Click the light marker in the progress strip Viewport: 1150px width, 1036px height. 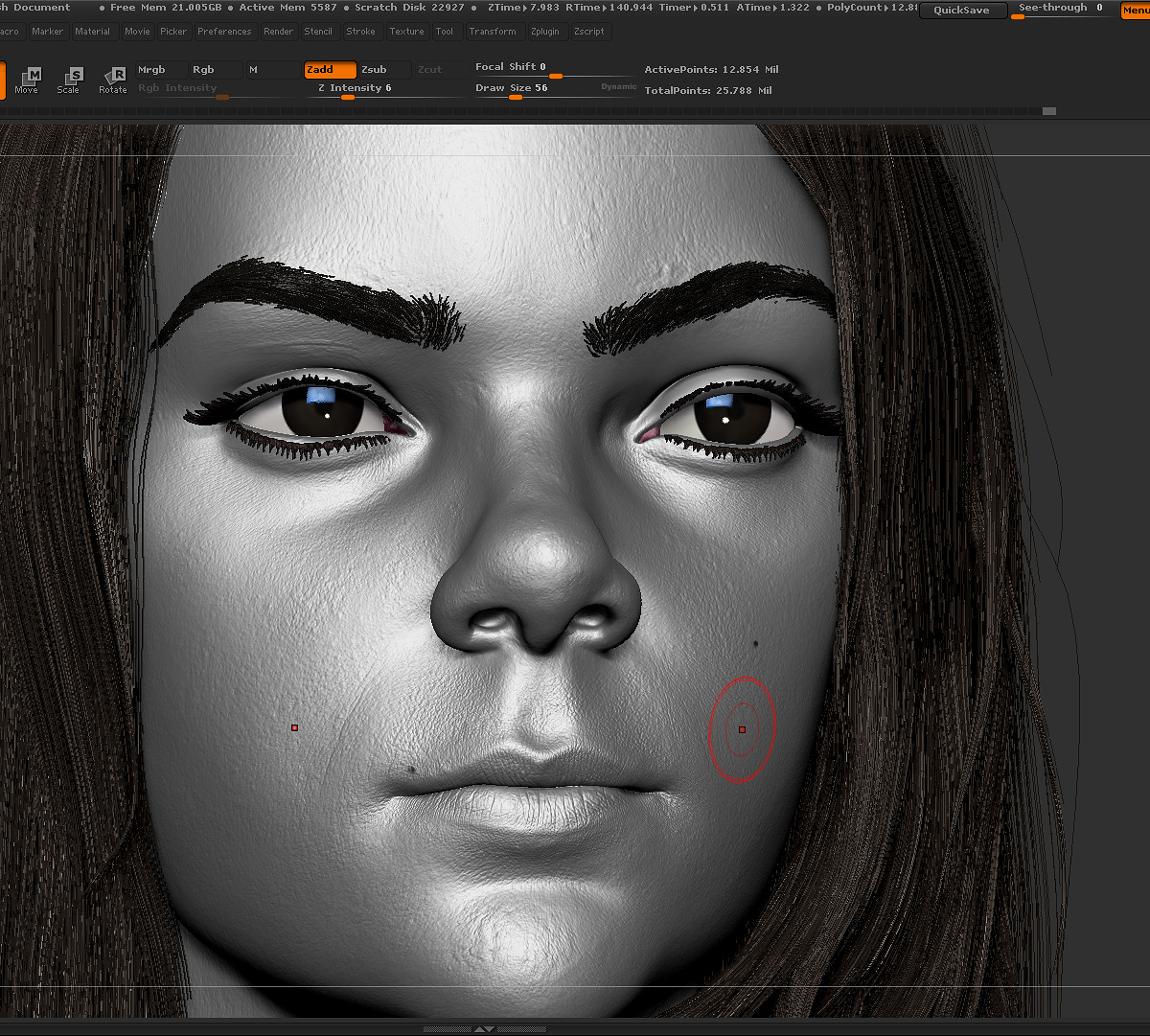(x=1048, y=111)
